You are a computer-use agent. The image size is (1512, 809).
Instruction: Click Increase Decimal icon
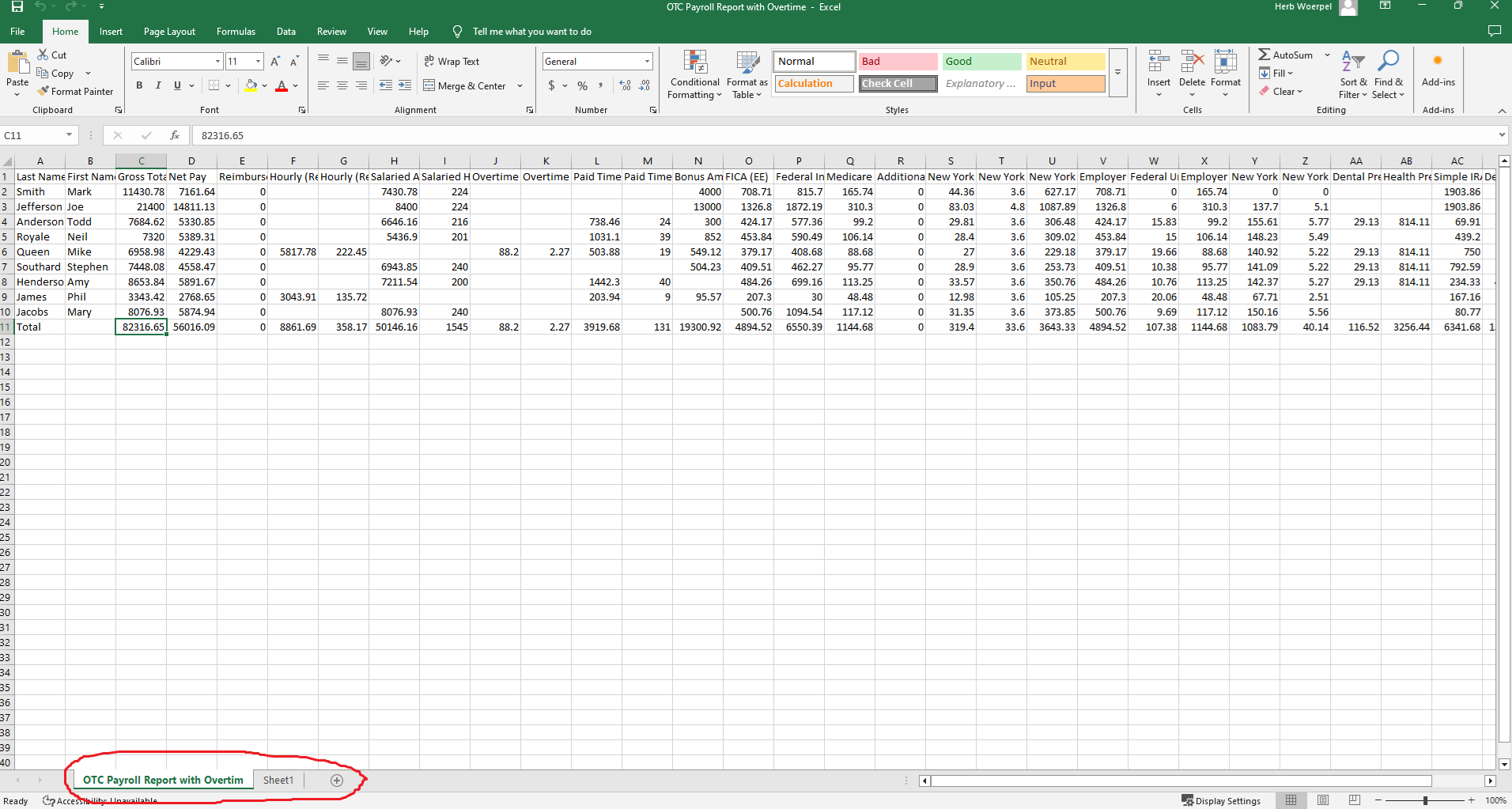point(626,85)
